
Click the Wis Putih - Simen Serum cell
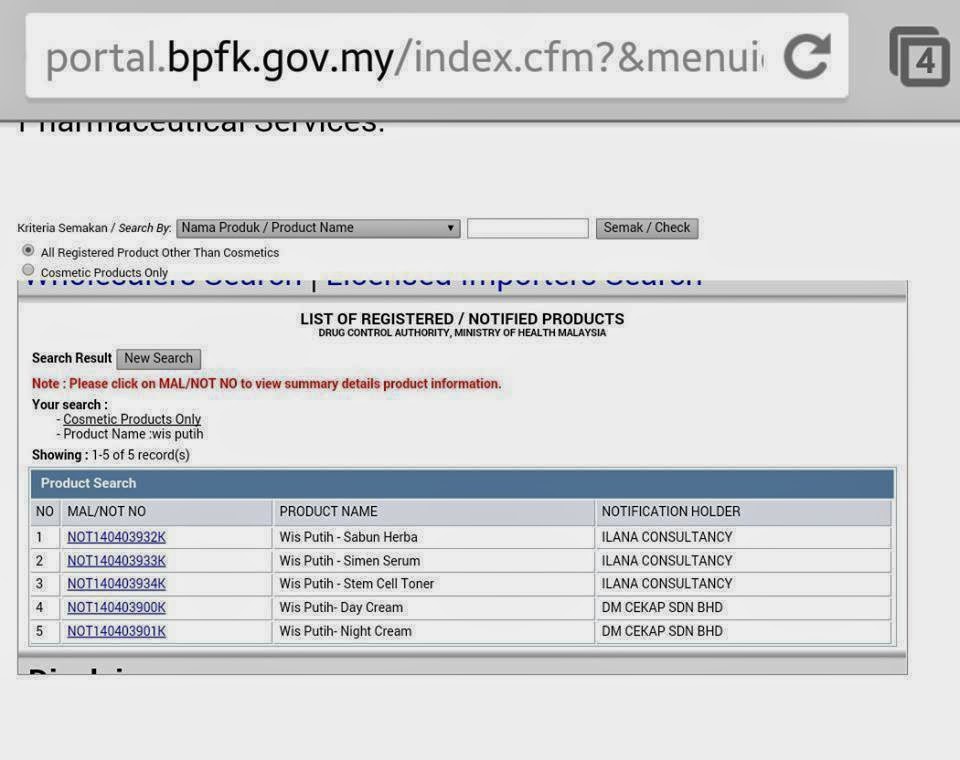(x=433, y=561)
